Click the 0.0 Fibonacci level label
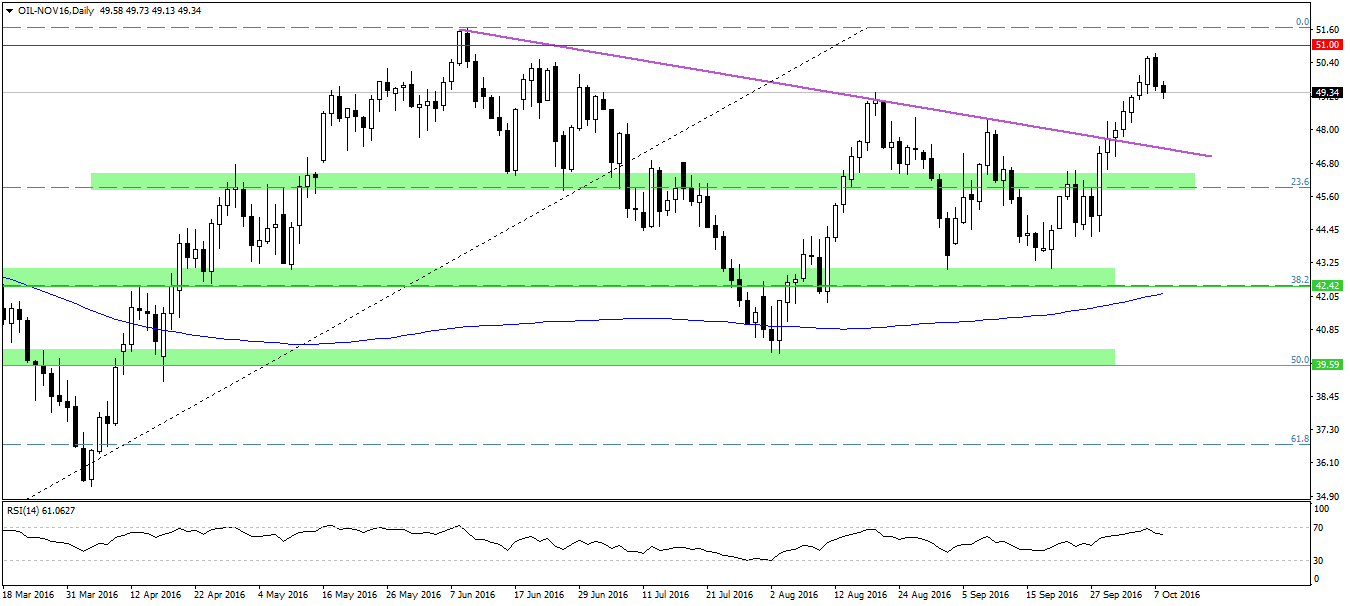 [1303, 21]
